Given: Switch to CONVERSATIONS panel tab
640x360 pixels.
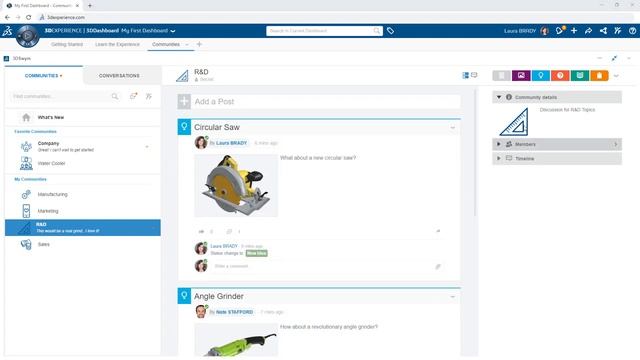Looking at the screenshot, I should (x=119, y=76).
